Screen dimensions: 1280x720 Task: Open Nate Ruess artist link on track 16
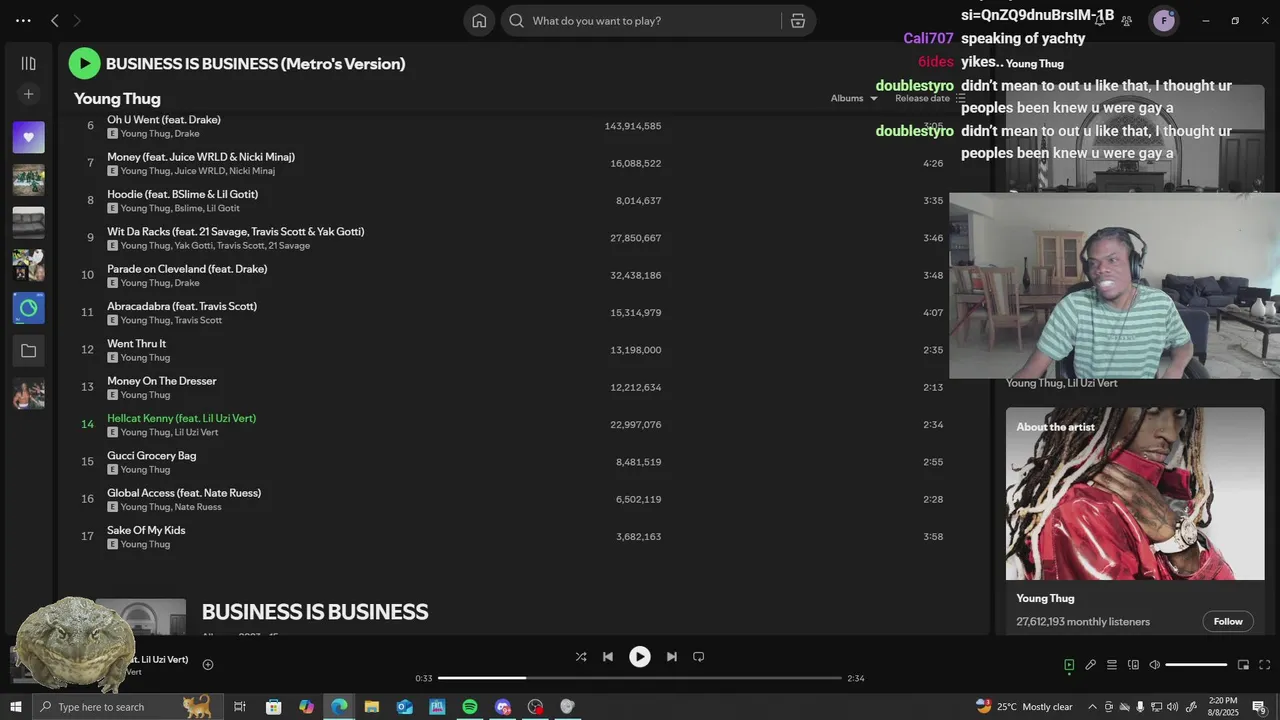point(198,507)
